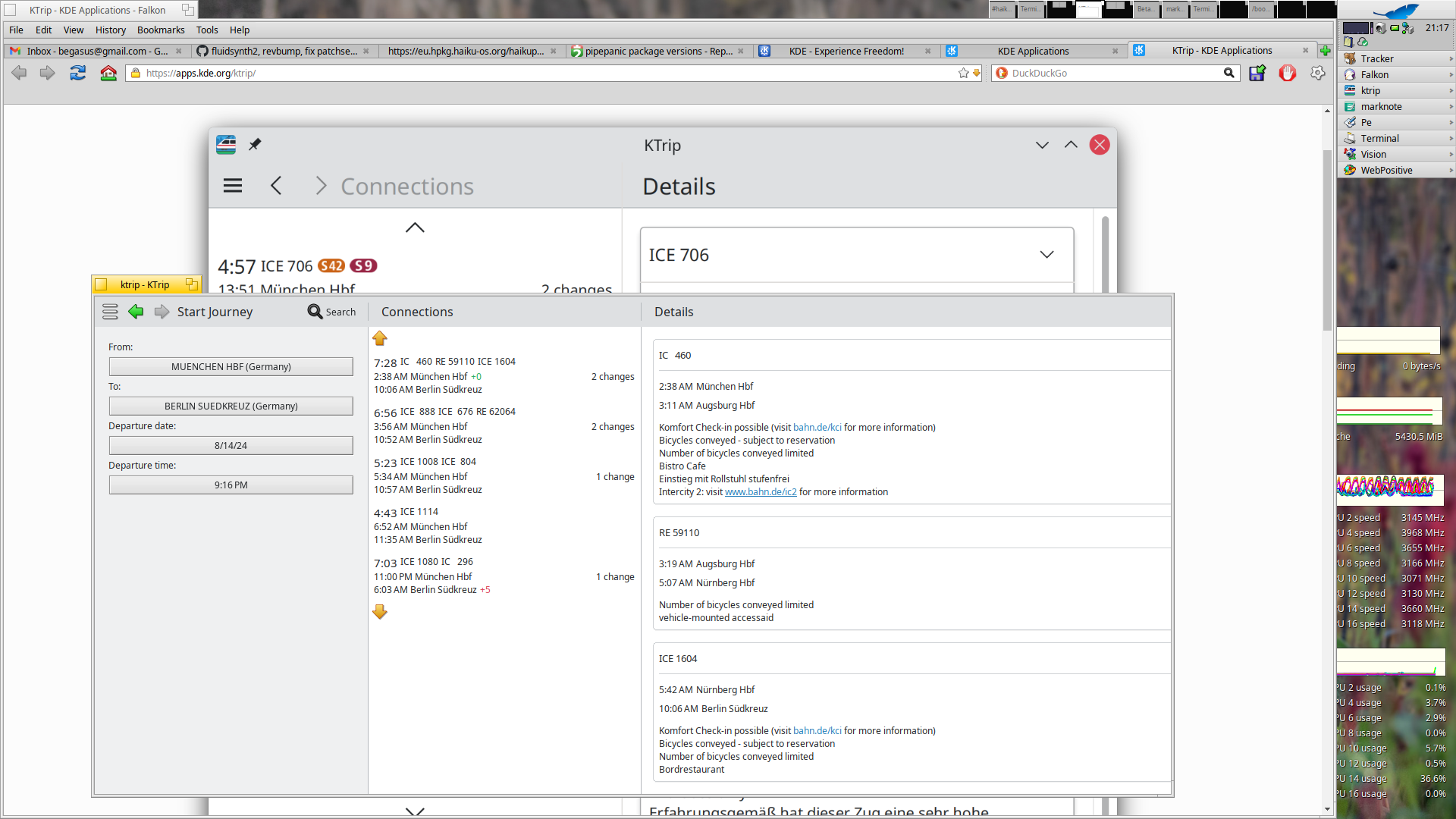Select marknote entry in the Deskbar
The image size is (1456, 819).
point(1395,106)
